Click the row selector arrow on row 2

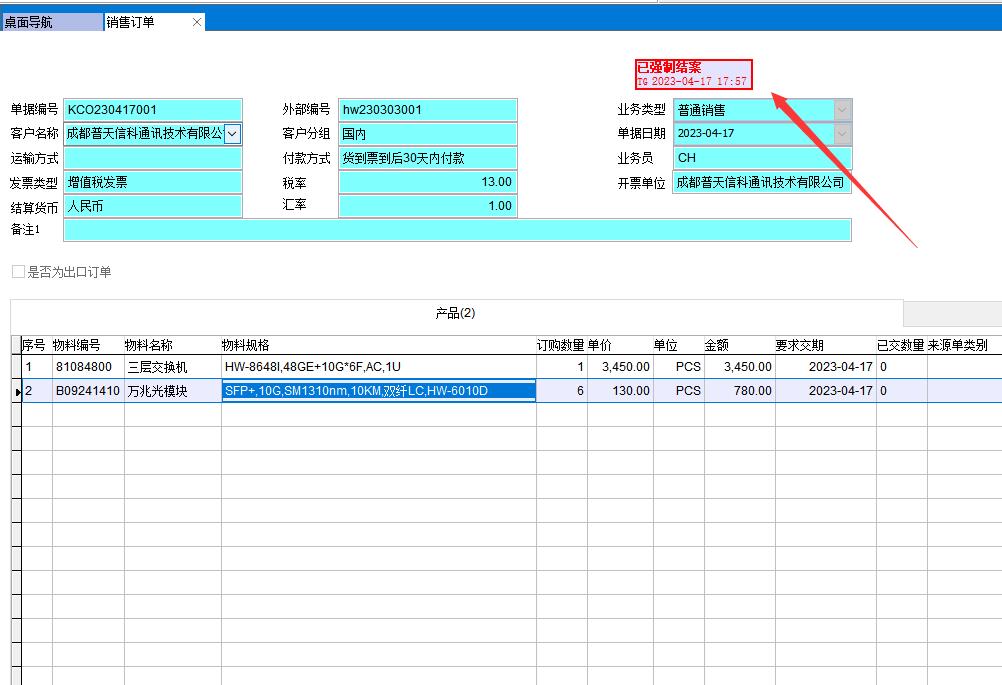16,391
